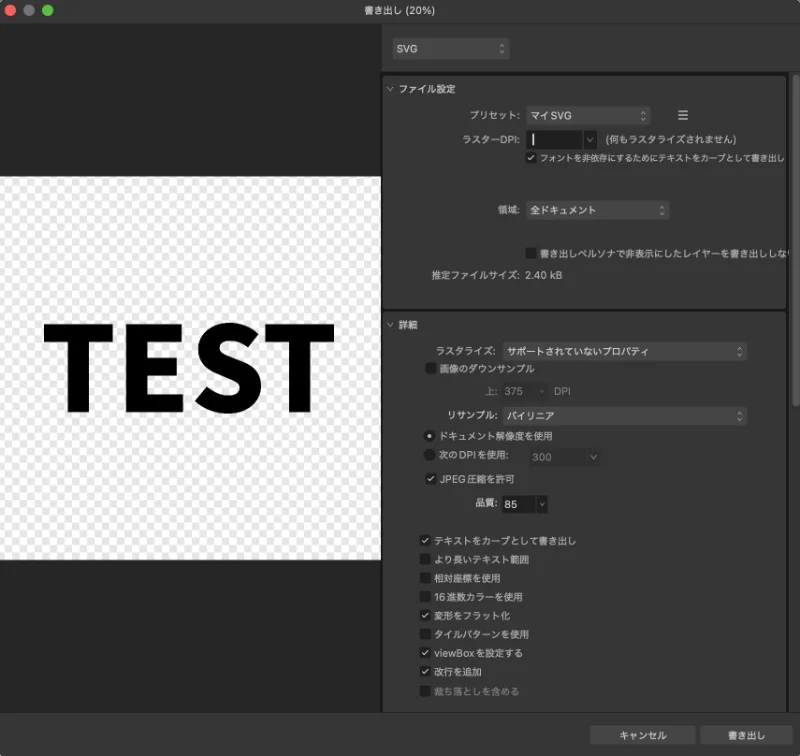Click the green zoom window button
Image resolution: width=800 pixels, height=756 pixels.
pos(47,10)
